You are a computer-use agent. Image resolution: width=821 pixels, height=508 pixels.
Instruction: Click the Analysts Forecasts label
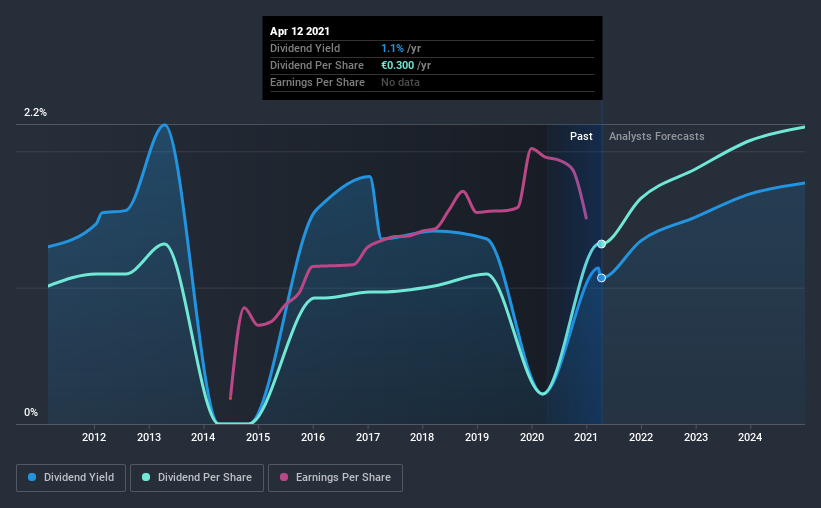tap(657, 136)
